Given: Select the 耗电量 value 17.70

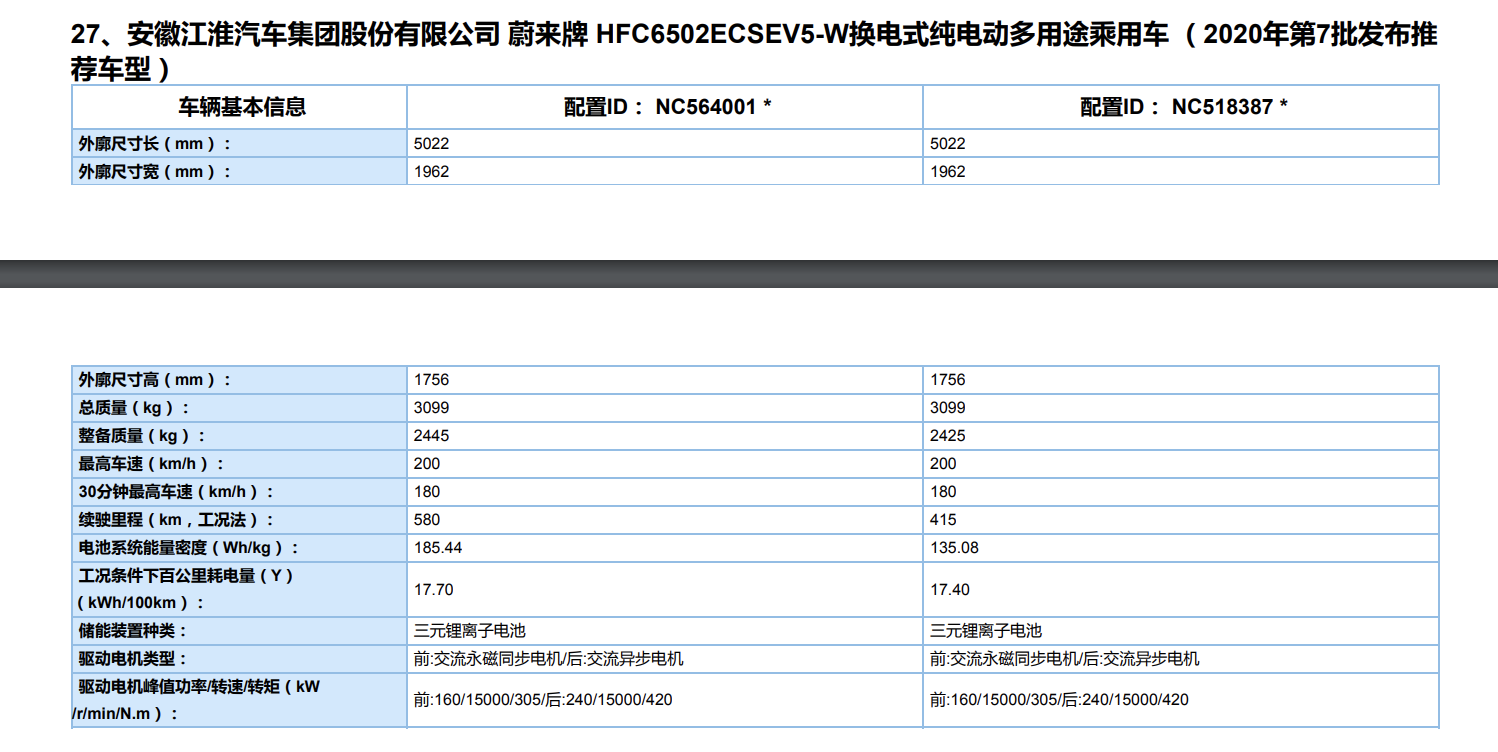Looking at the screenshot, I should [434, 590].
